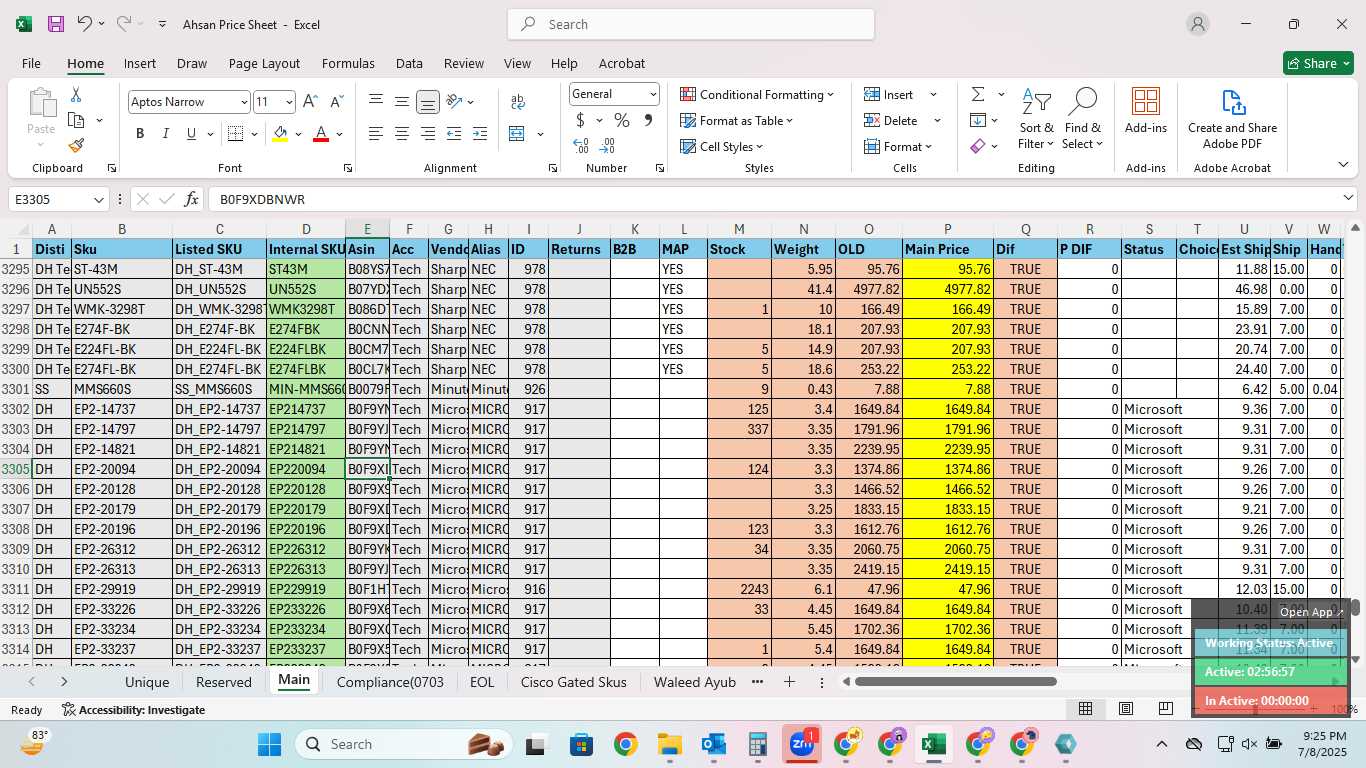Image resolution: width=1366 pixels, height=768 pixels.
Task: Click the Comma Style icon
Action: [648, 120]
